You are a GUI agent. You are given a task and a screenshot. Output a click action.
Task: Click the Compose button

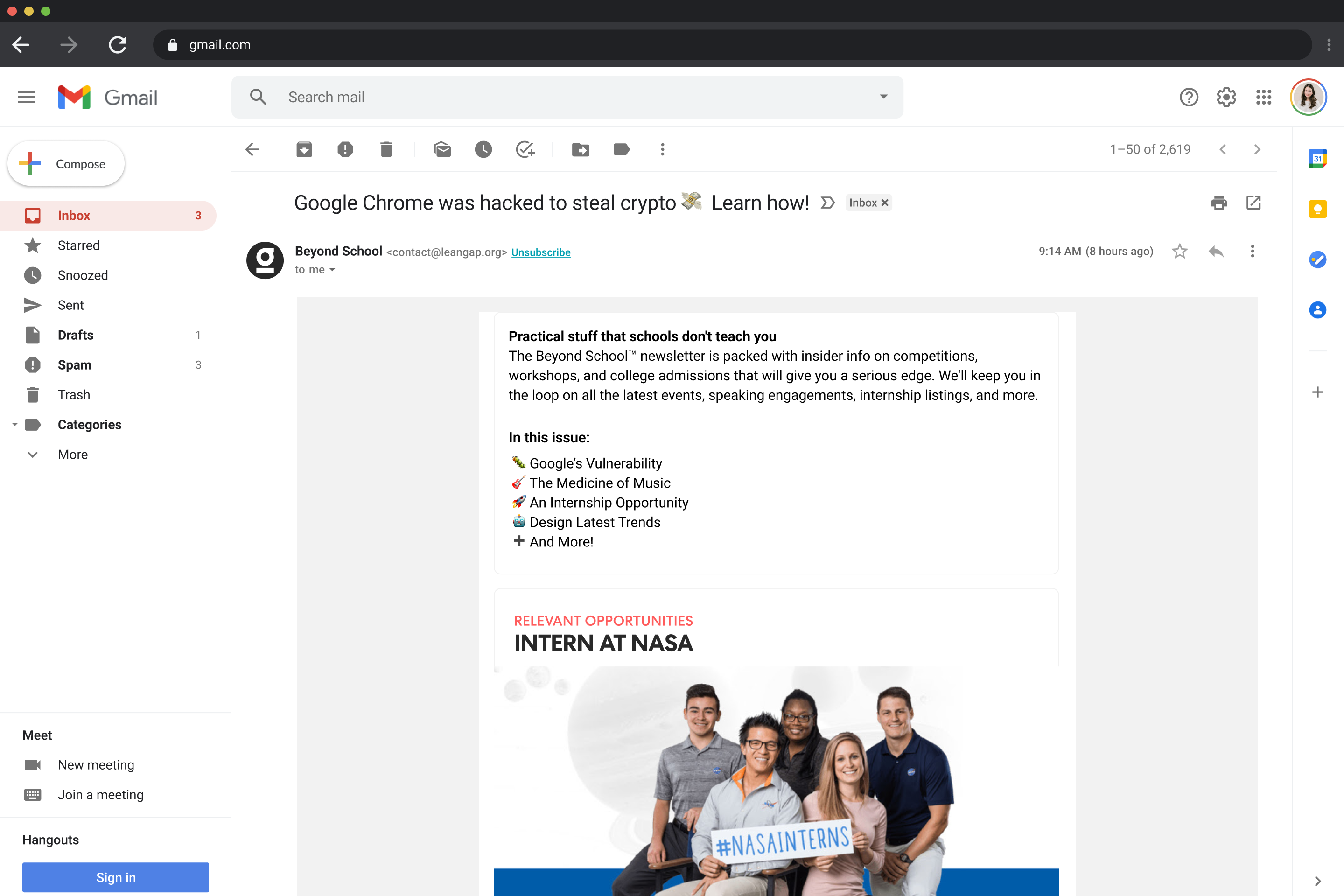click(x=66, y=164)
